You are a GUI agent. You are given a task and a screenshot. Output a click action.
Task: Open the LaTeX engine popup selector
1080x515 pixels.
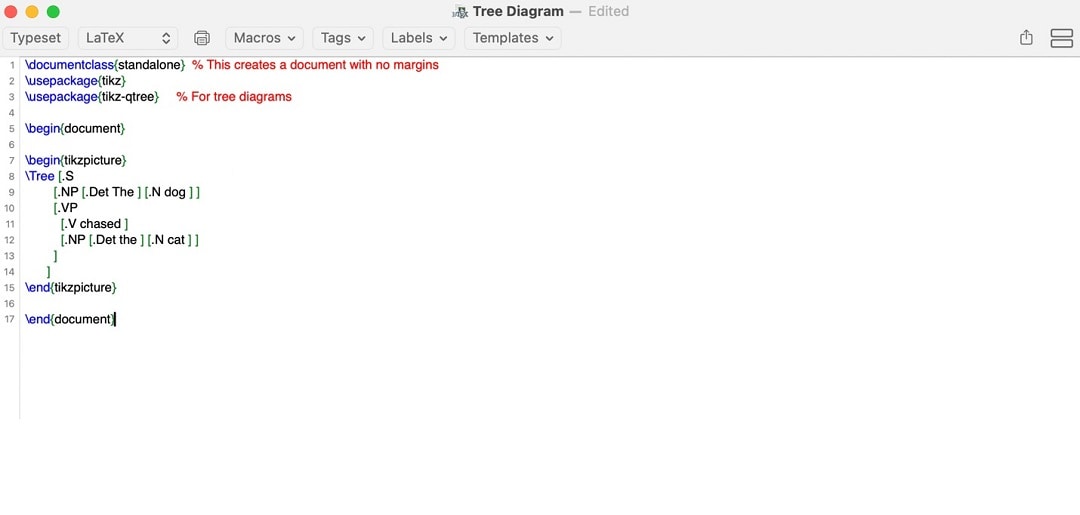(128, 38)
